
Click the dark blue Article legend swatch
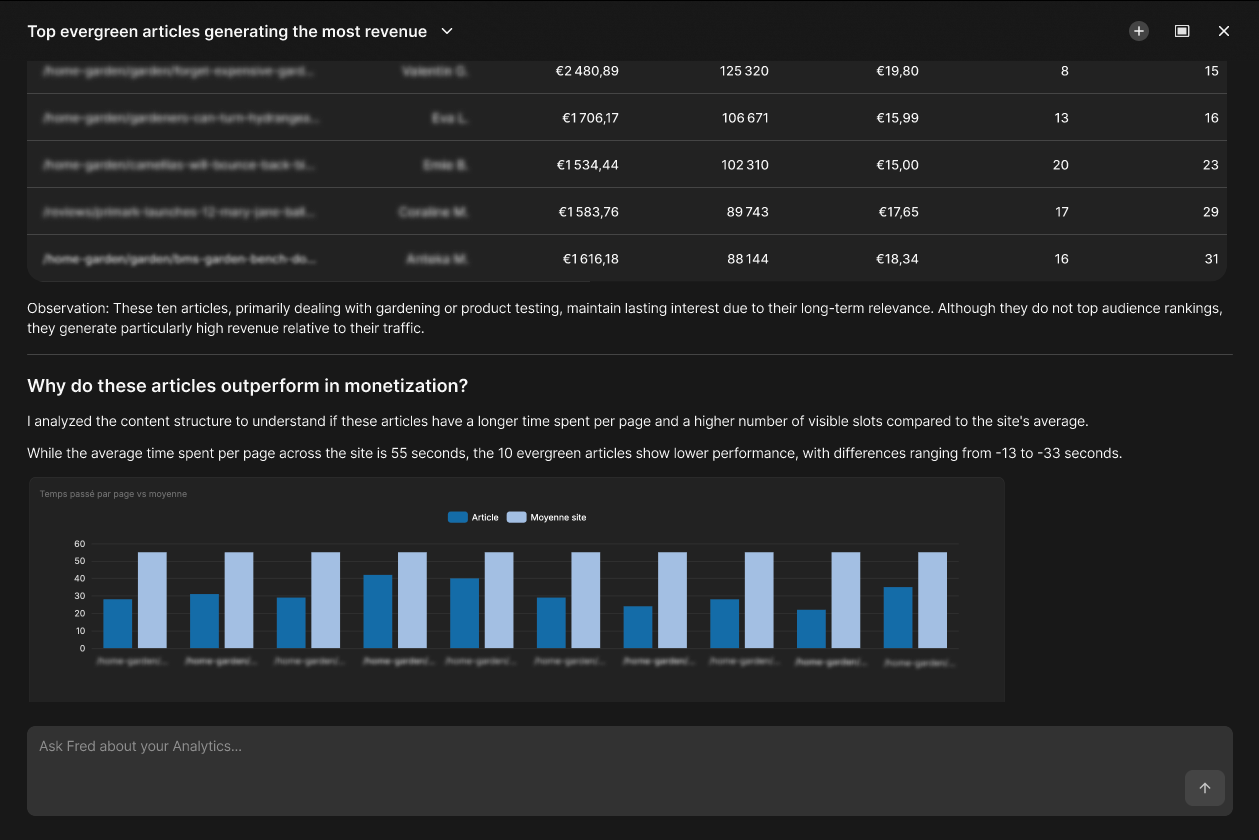(x=458, y=517)
